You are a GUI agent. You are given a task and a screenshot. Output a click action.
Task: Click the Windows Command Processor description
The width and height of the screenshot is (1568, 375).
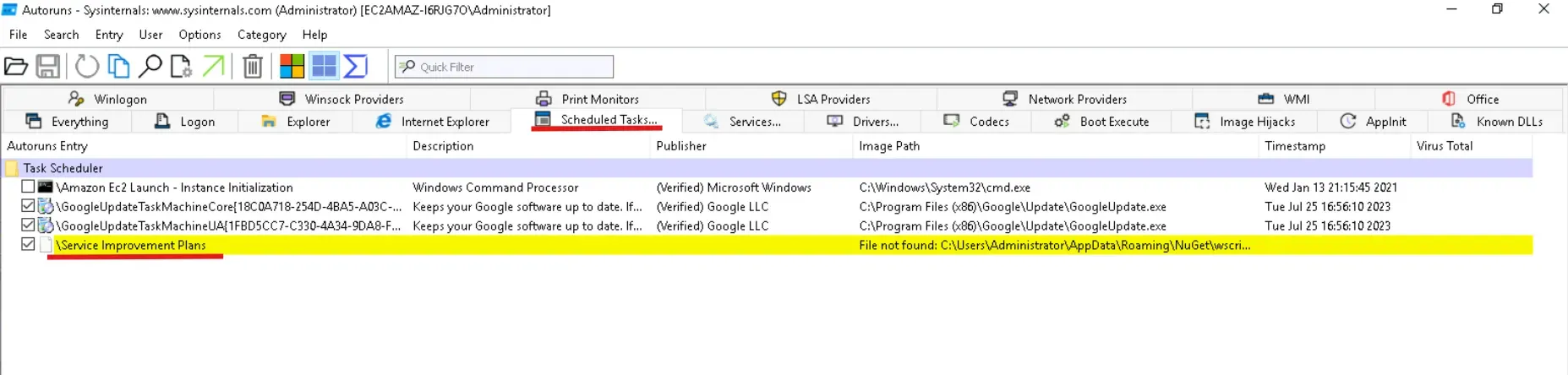[x=495, y=187]
